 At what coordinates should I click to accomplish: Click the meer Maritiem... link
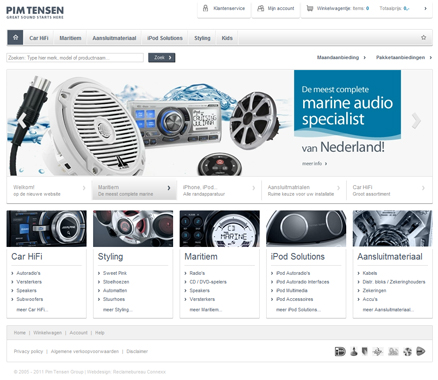[x=206, y=310]
